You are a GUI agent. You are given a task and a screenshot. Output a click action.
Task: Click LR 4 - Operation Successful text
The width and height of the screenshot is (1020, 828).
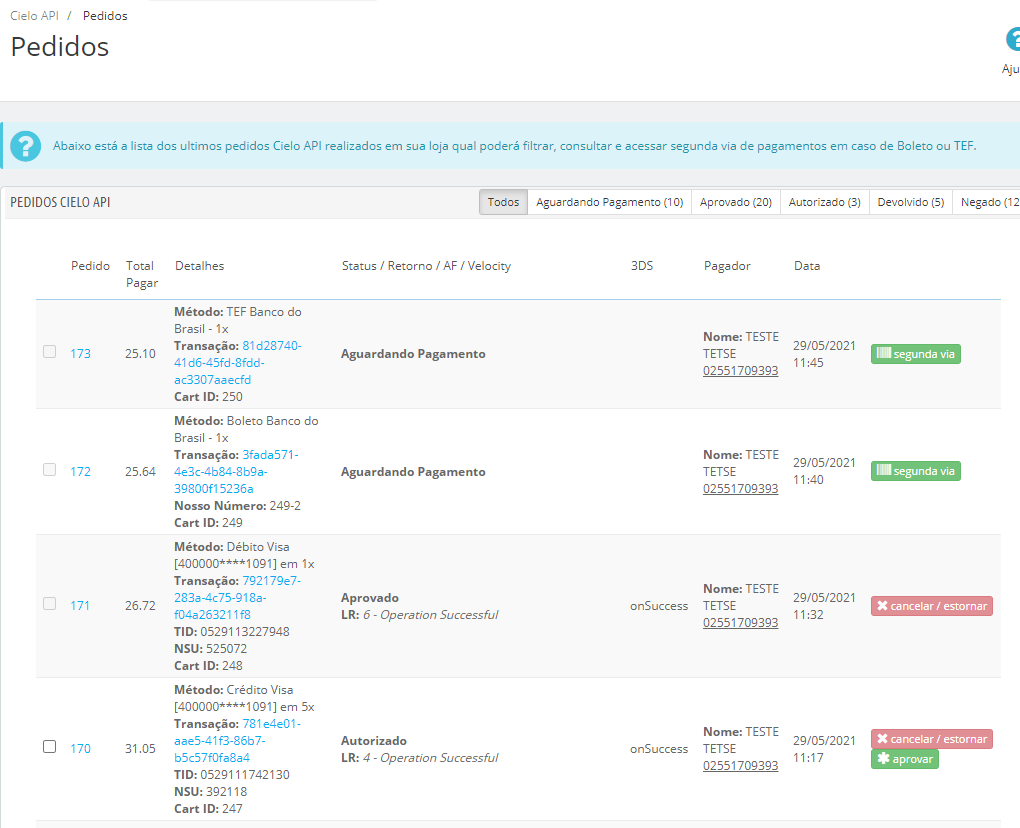point(420,758)
